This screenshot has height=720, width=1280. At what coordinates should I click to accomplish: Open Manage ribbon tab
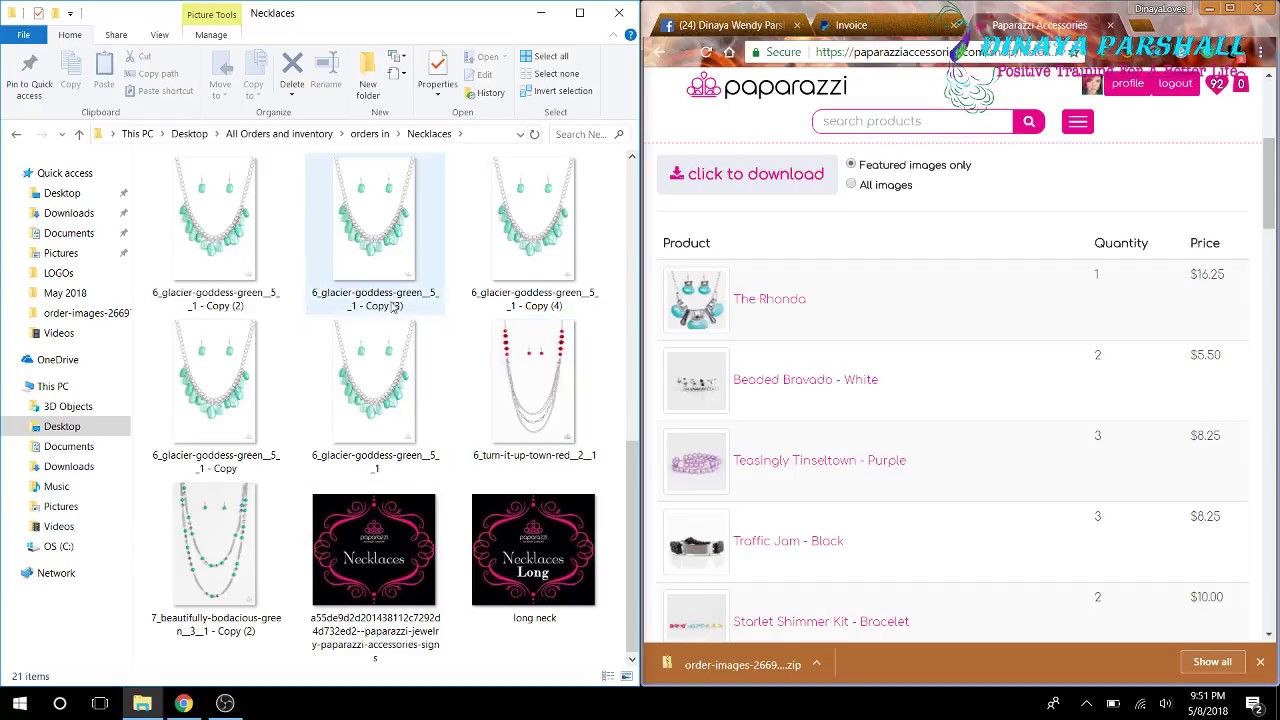click(x=211, y=35)
